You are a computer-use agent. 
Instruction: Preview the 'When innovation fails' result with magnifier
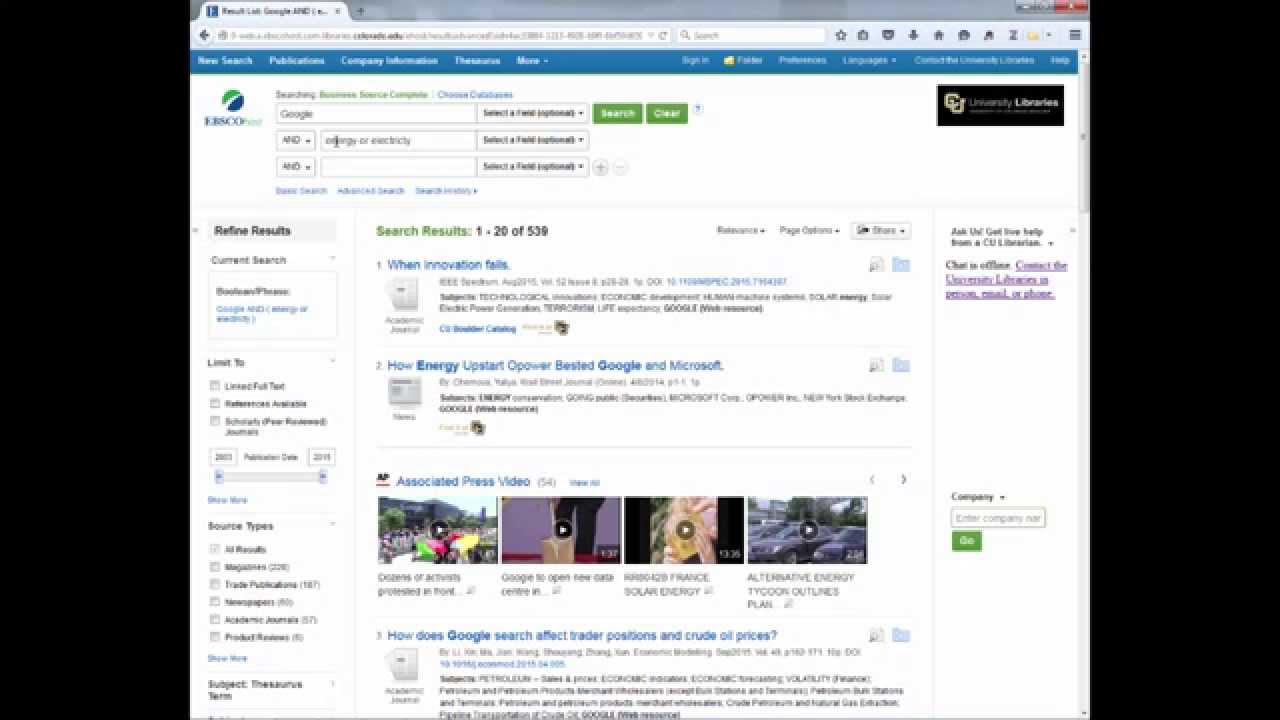(x=877, y=265)
